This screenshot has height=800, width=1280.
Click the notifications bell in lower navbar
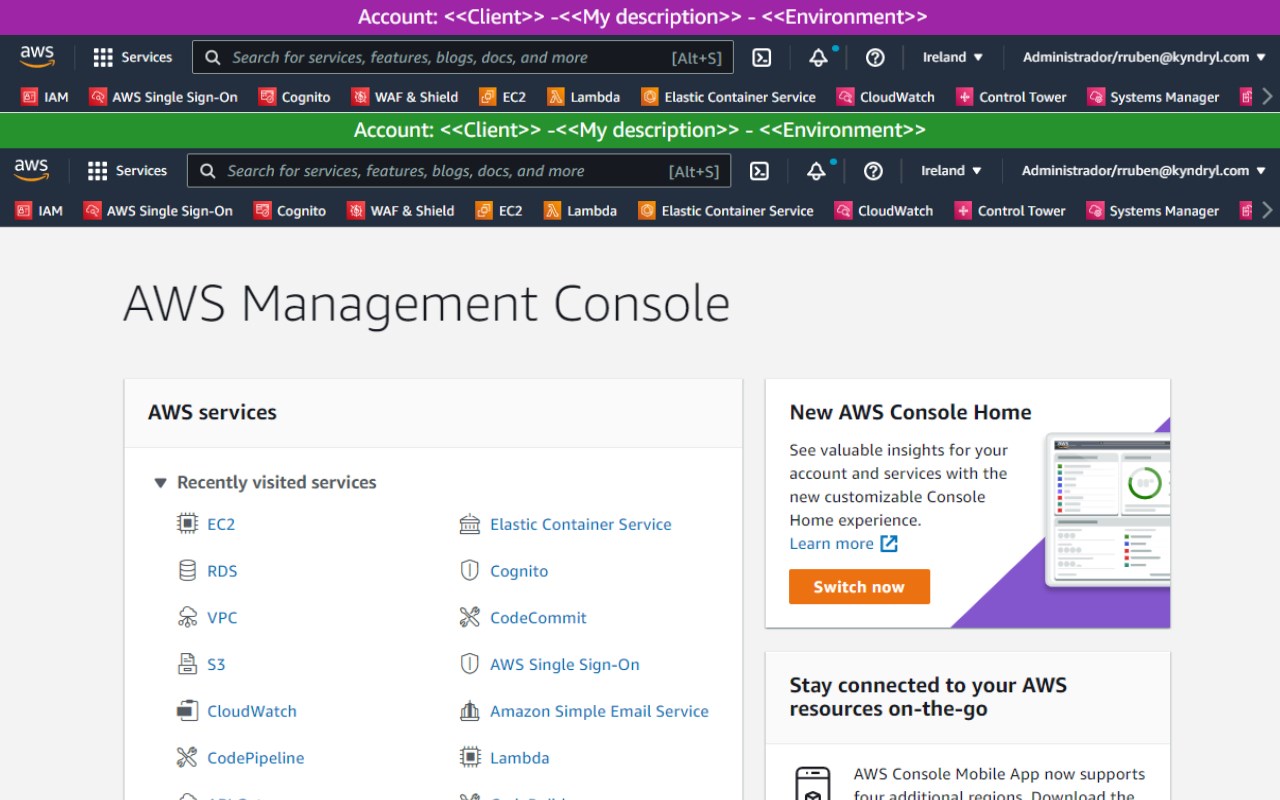tap(817, 171)
